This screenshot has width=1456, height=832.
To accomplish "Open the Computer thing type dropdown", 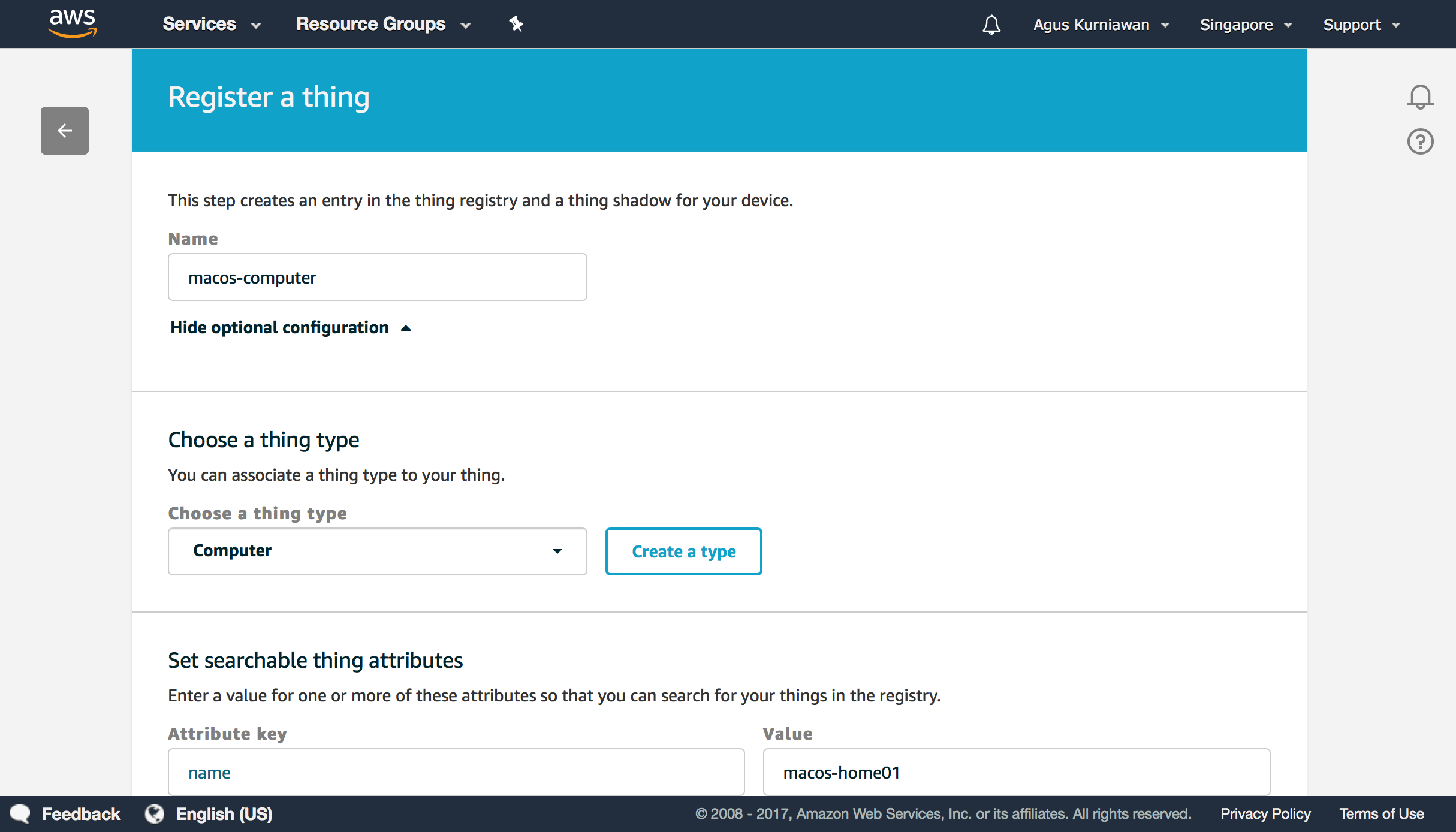I will [378, 551].
